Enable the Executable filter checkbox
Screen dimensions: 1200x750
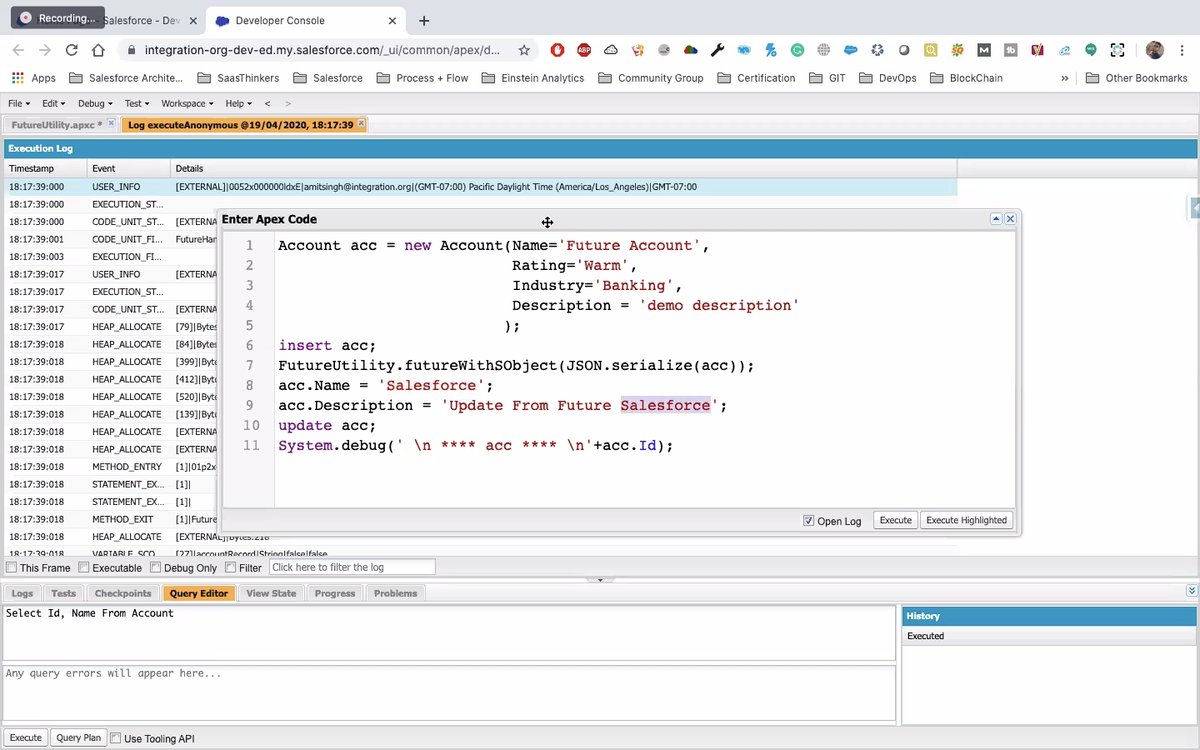84,568
